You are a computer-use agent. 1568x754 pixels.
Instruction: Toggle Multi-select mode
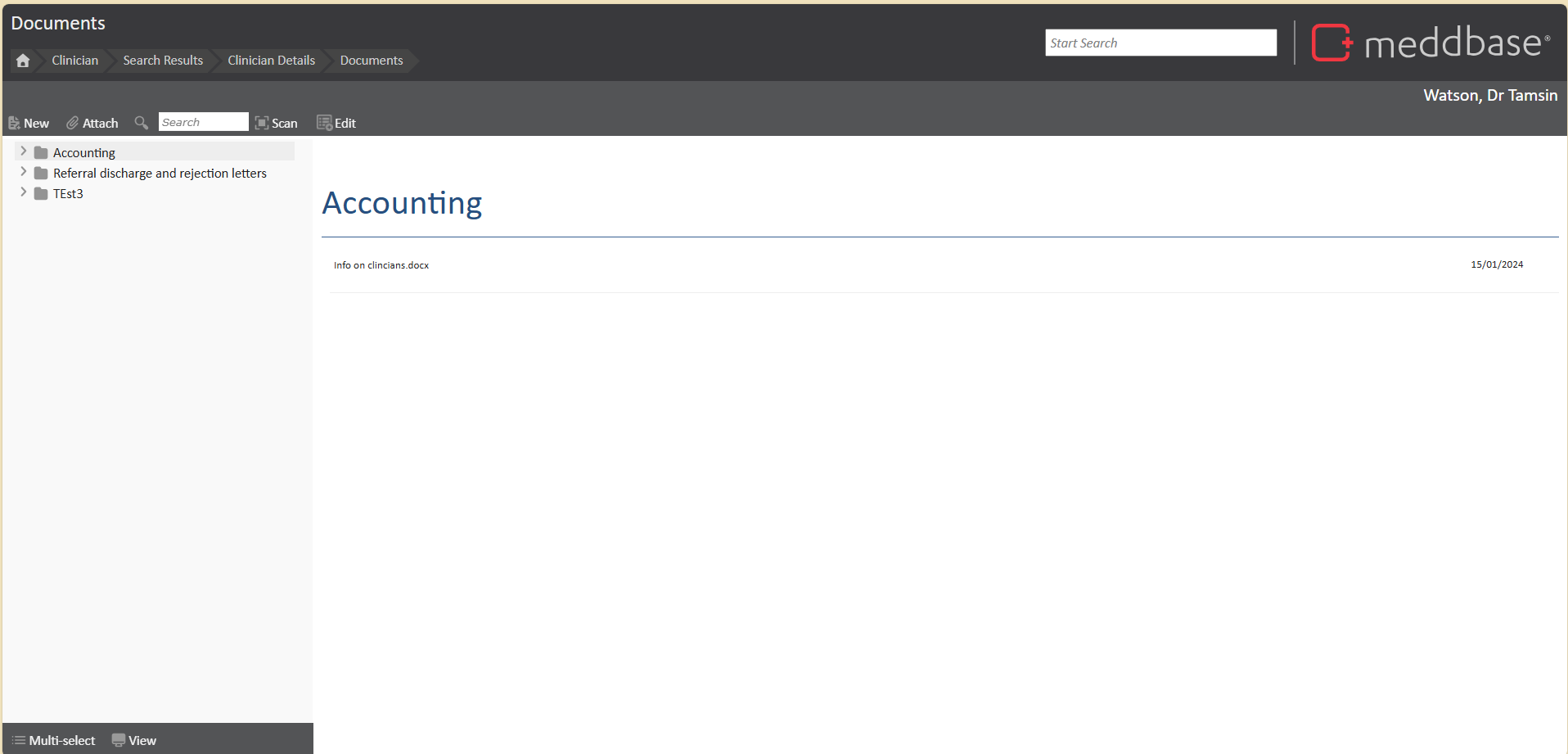tap(54, 740)
